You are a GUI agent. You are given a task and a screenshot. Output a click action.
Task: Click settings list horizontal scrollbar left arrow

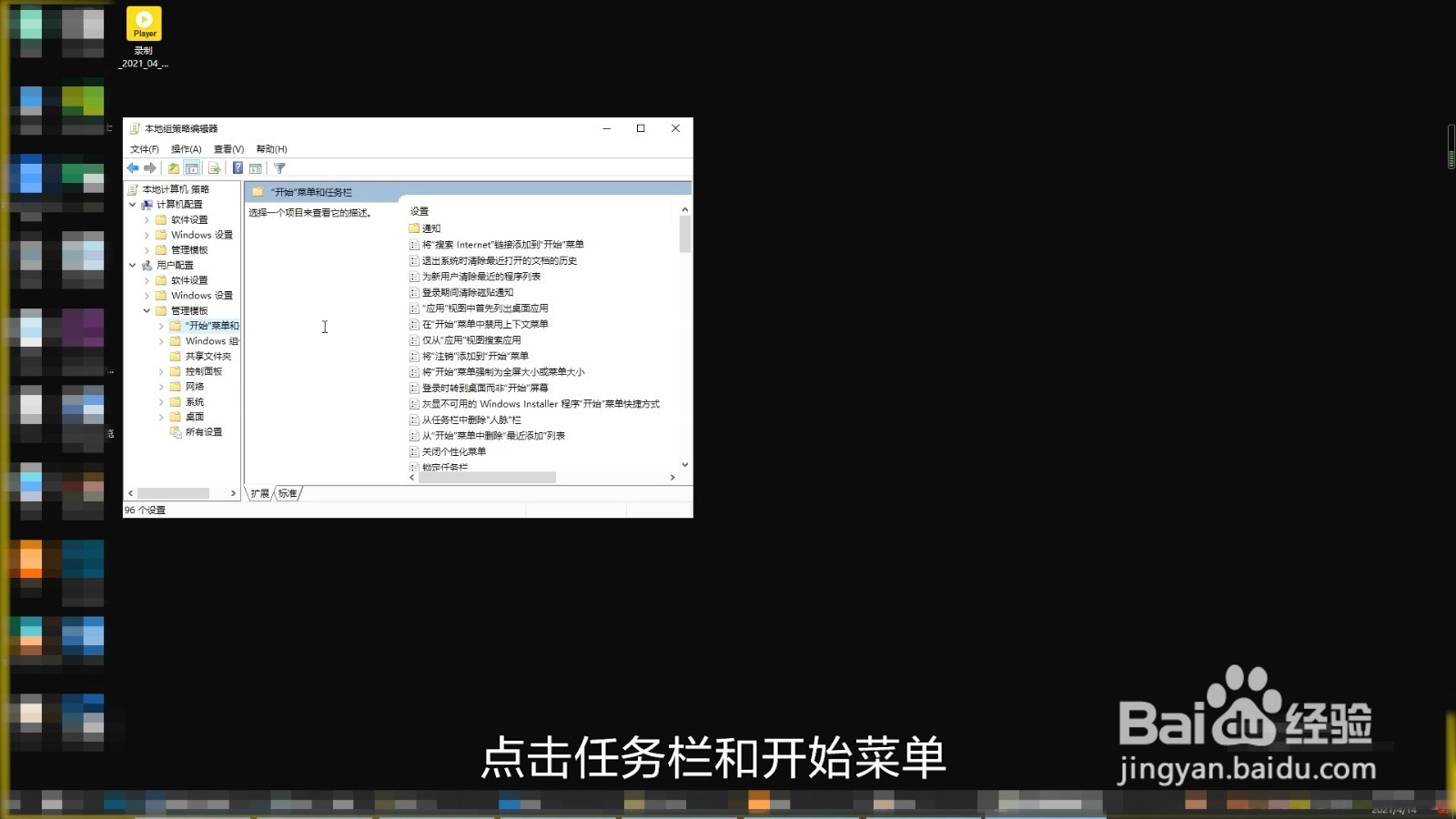tap(412, 478)
